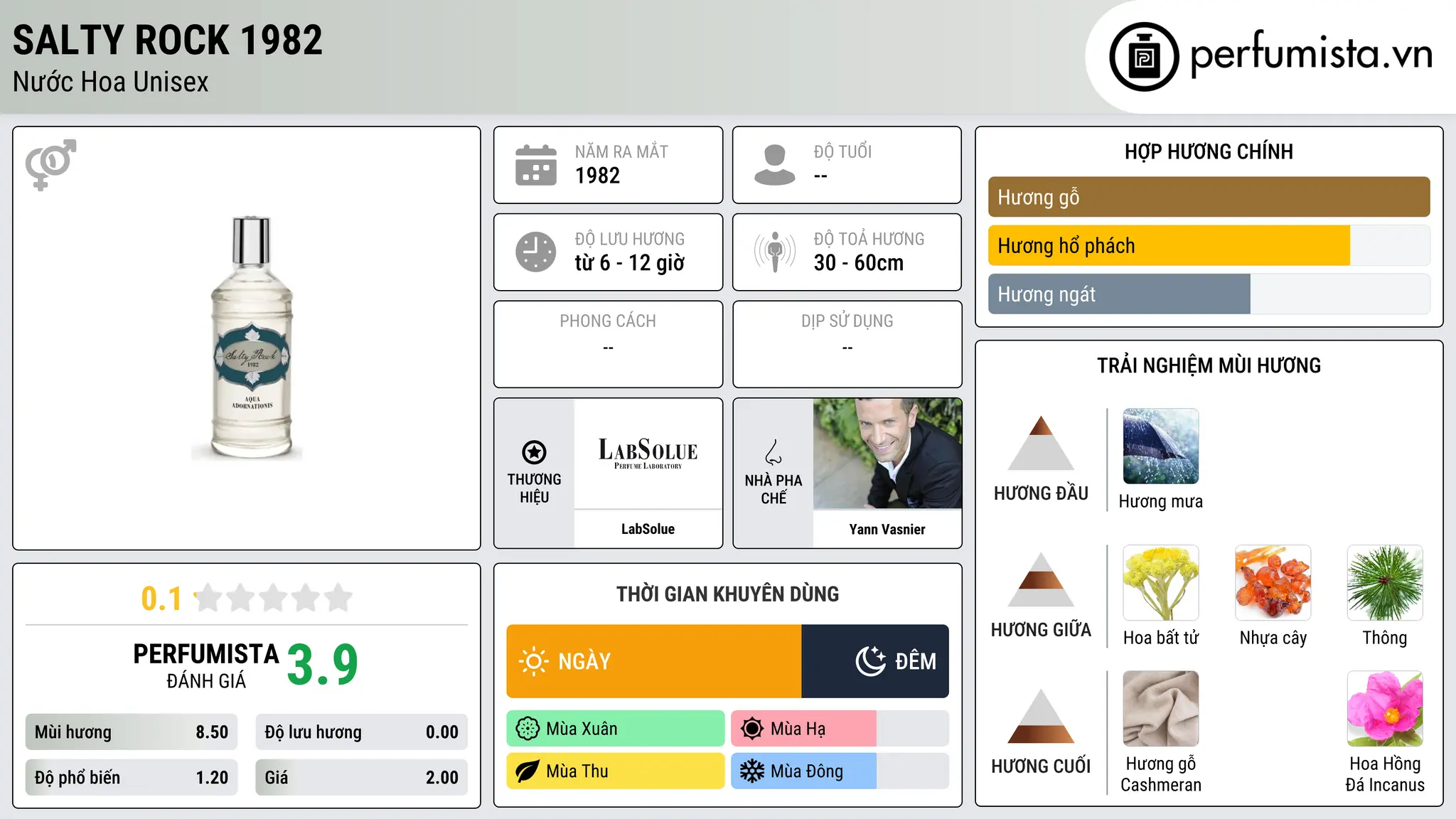Click the Nhựa cây note label
The image size is (1456, 819).
point(1273,638)
